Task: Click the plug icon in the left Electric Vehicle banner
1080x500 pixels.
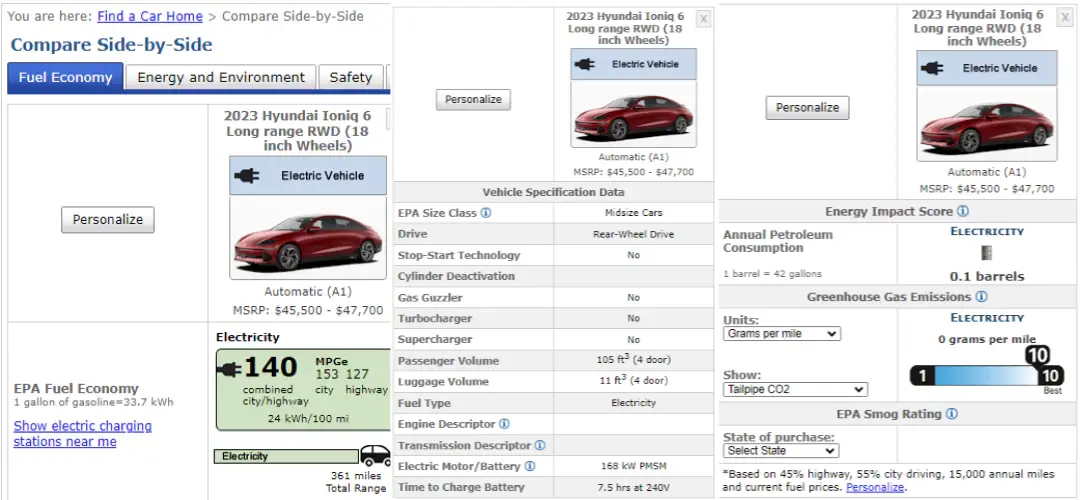Action: point(247,176)
